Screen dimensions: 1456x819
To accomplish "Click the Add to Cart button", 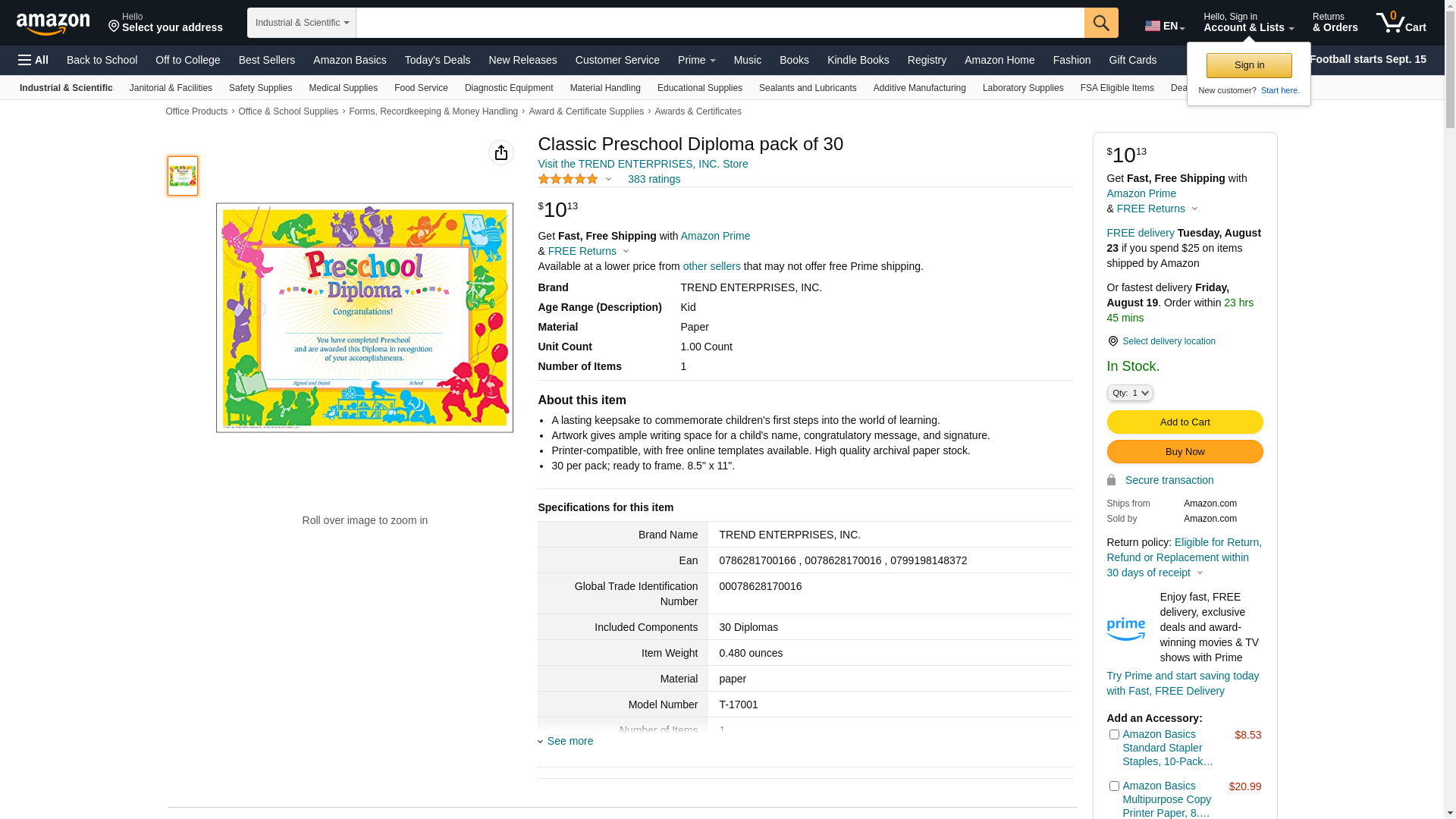I will coord(1185,422).
